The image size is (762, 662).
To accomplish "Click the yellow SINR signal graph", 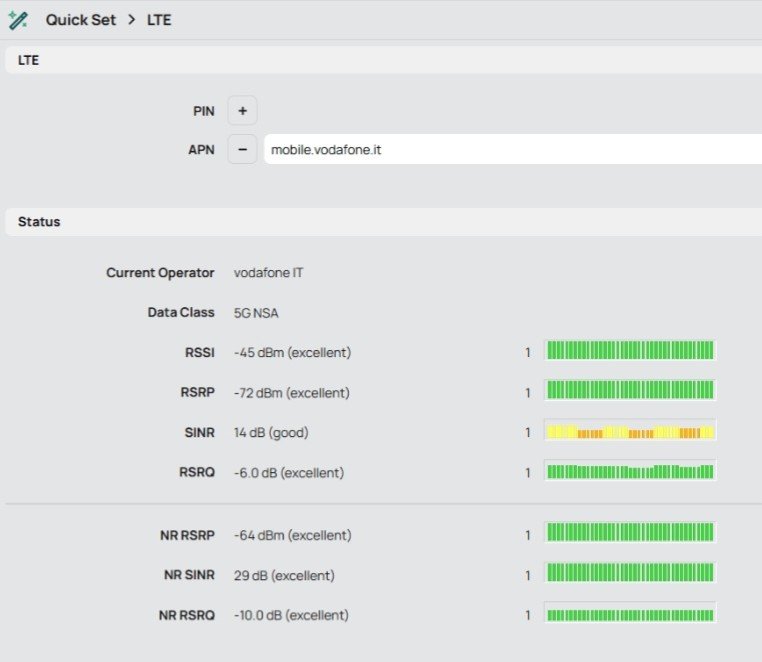I will point(630,432).
